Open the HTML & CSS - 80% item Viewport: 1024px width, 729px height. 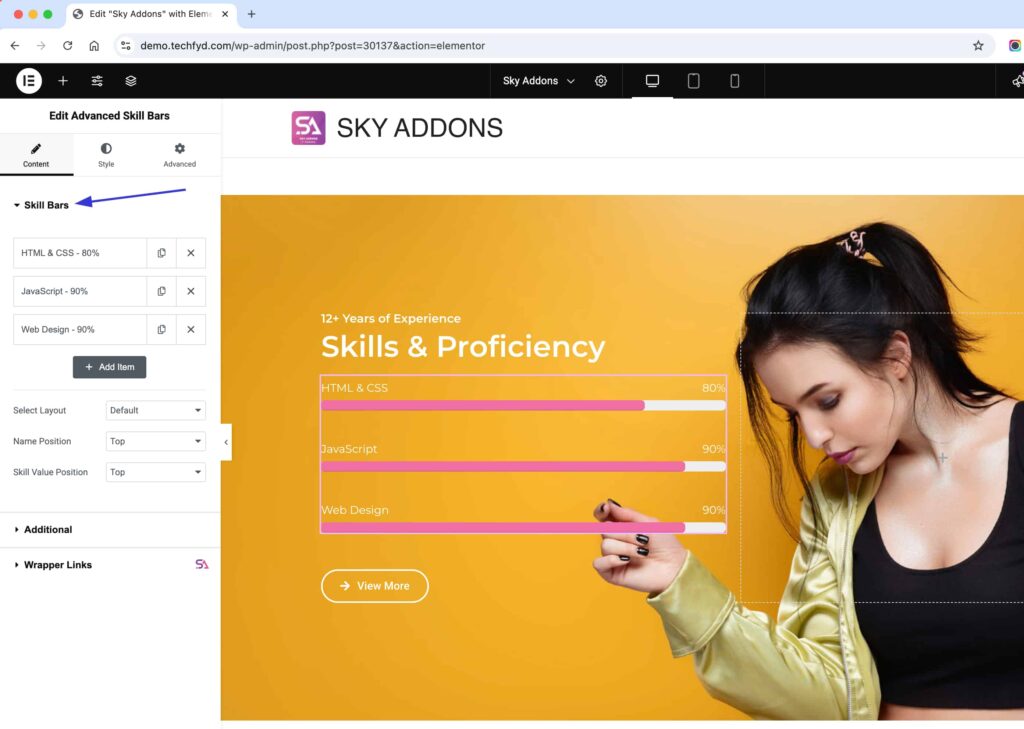(80, 253)
